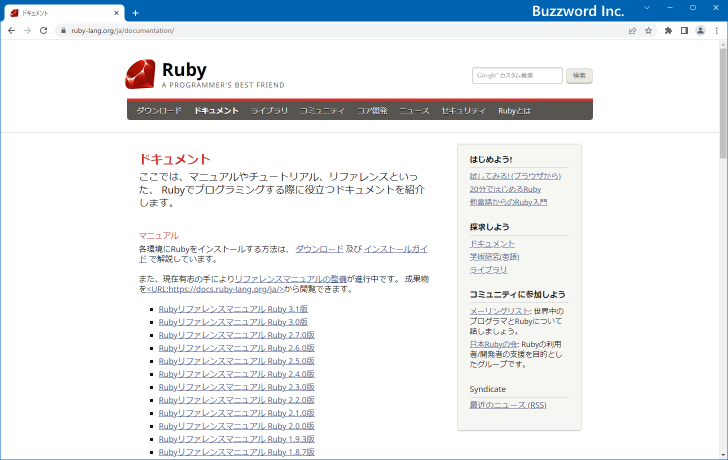This screenshot has width=728, height=460.
Task: Focus the Google カスタム検索 box
Action: point(517,76)
